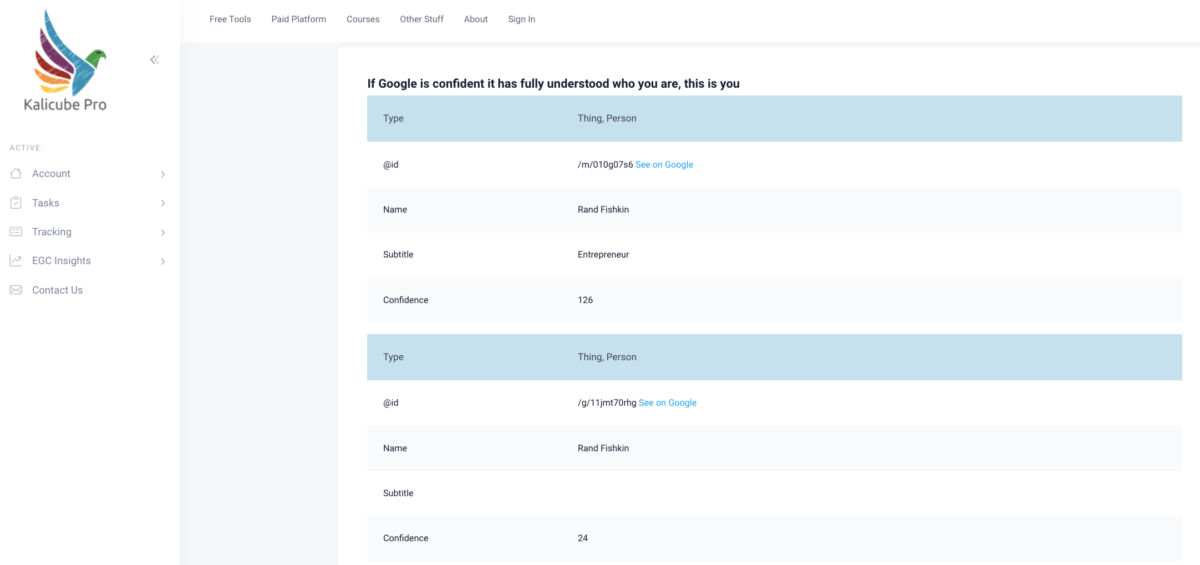
Task: Expand the Tasks menu chevron
Action: [x=163, y=203]
